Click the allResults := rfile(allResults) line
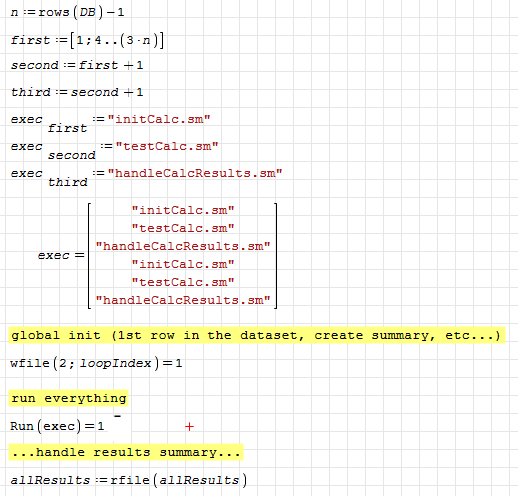Viewport: 518px width, 496px height. tap(129, 480)
